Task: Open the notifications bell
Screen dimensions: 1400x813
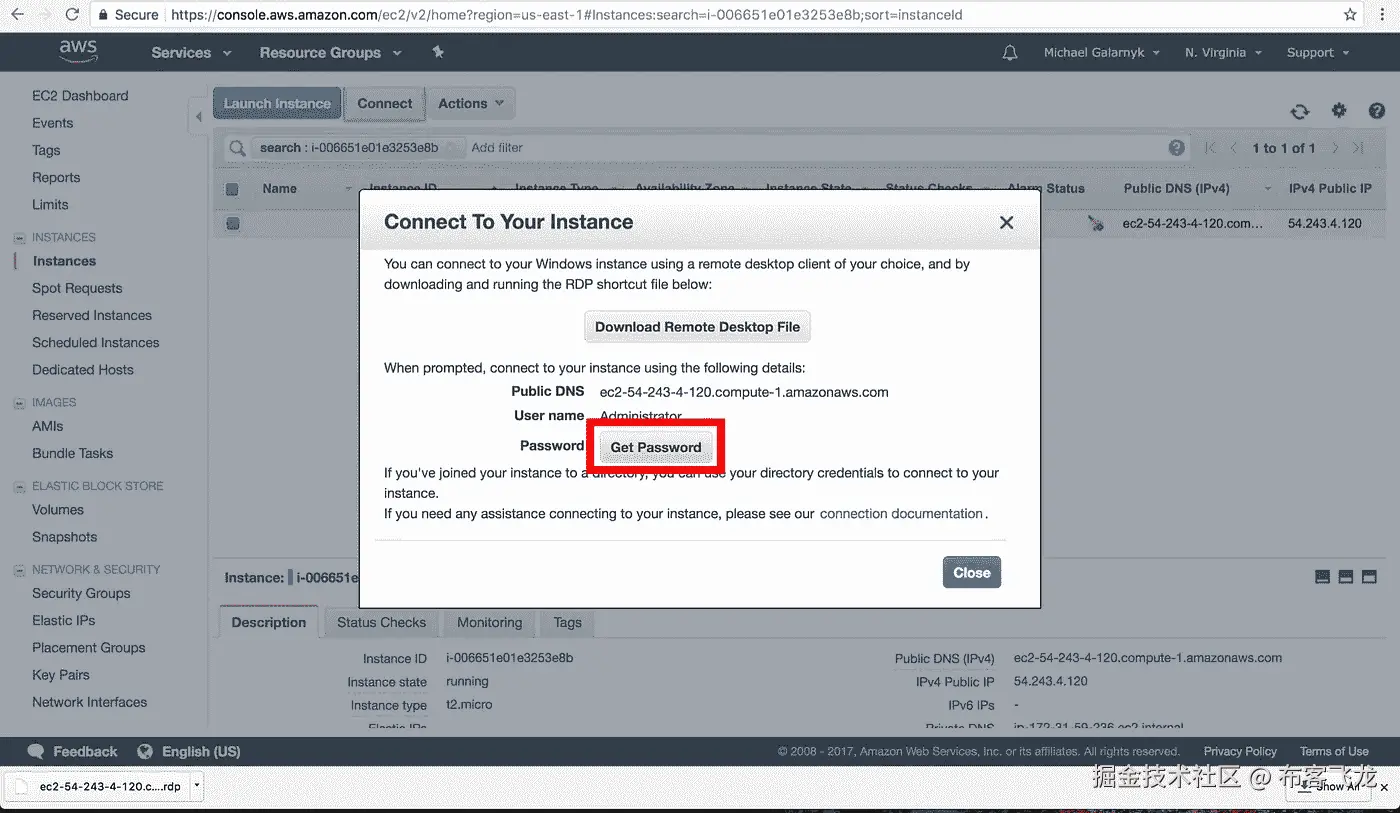Action: point(1010,53)
